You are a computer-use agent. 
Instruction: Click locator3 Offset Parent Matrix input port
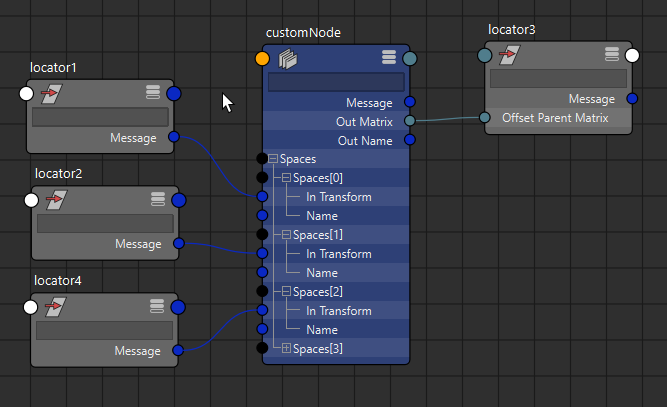[x=485, y=118]
